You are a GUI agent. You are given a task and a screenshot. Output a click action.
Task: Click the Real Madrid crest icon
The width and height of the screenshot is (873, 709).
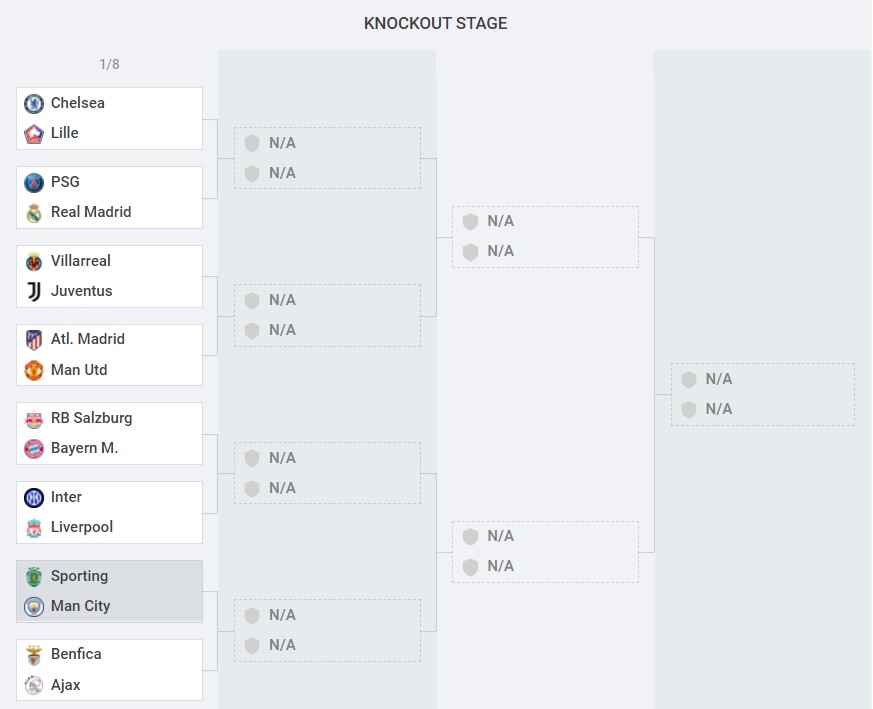tap(34, 212)
